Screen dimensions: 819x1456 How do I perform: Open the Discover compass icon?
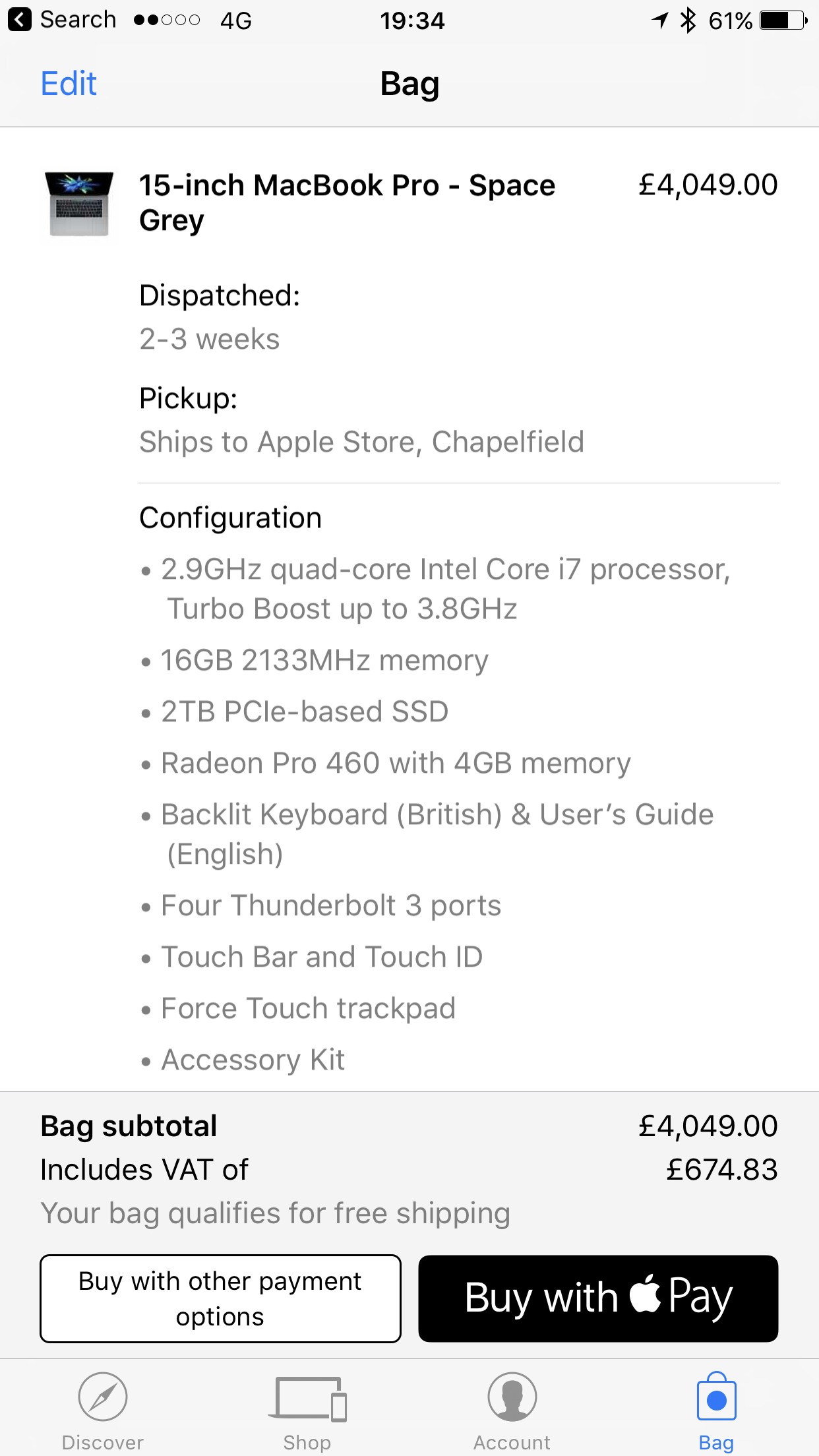pos(102,1397)
